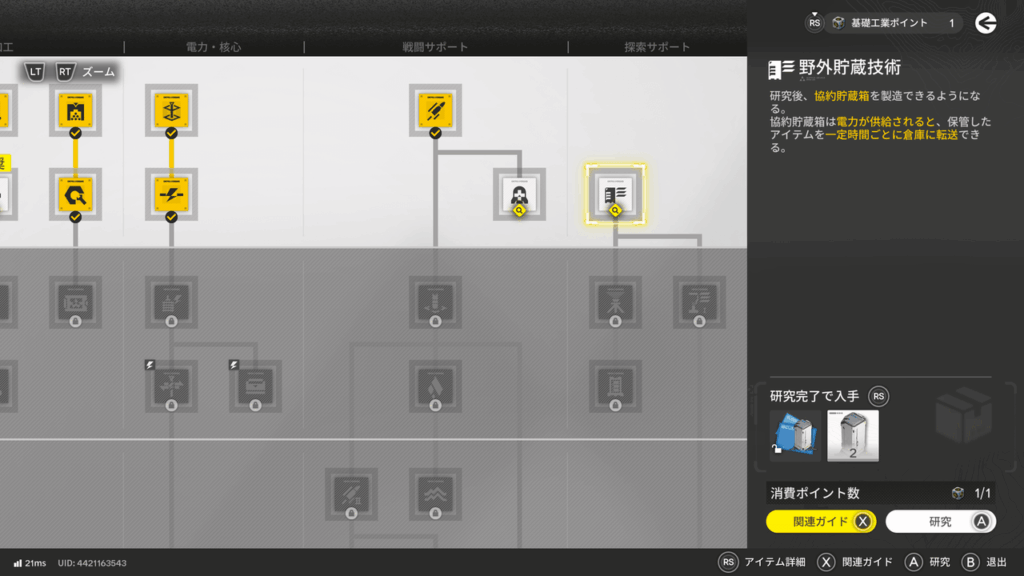Switch to the 戦闘サポート tab
This screenshot has width=1024, height=576.
tap(435, 47)
